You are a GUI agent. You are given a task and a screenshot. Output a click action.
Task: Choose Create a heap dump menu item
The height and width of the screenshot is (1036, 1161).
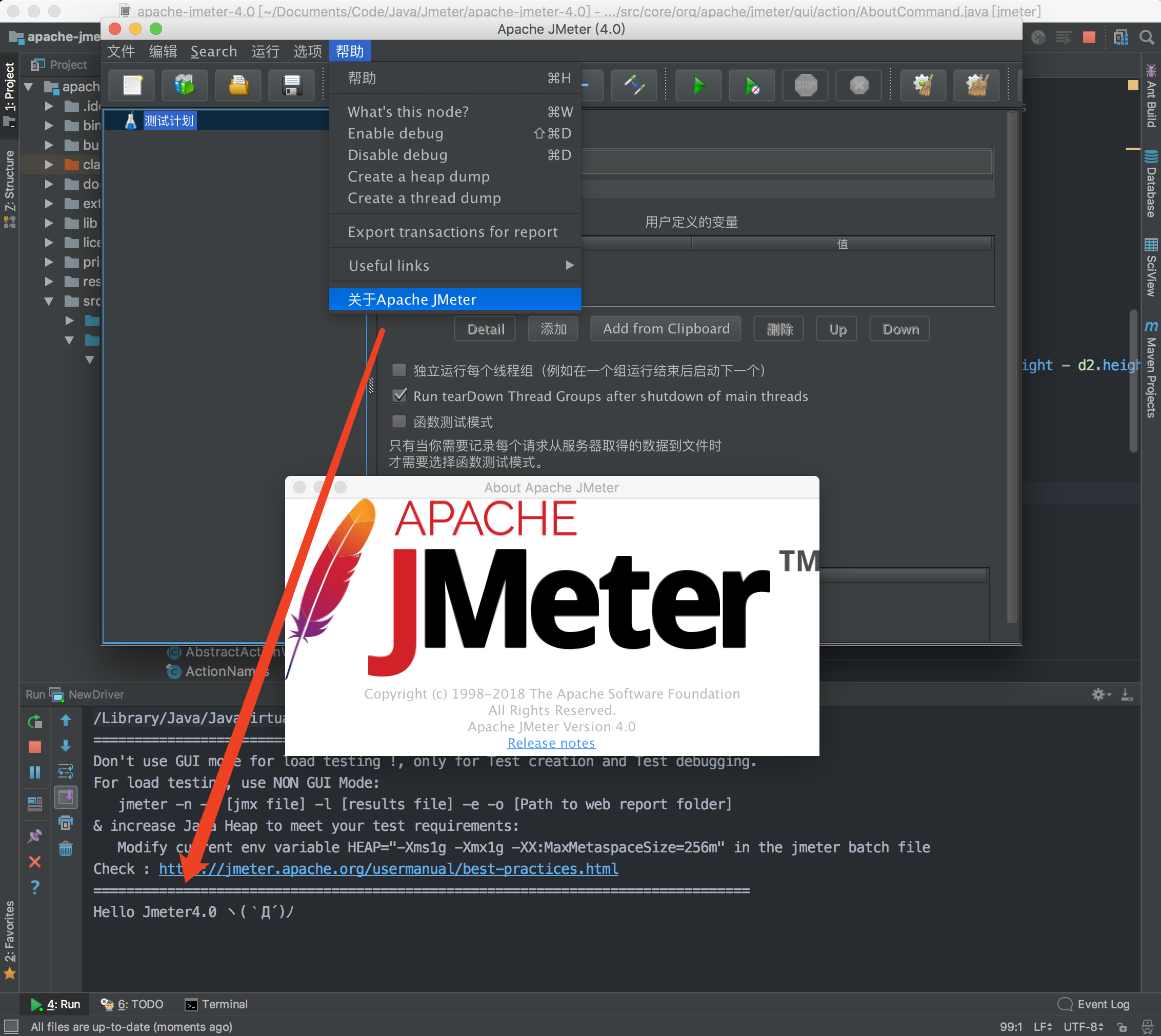[x=455, y=176]
